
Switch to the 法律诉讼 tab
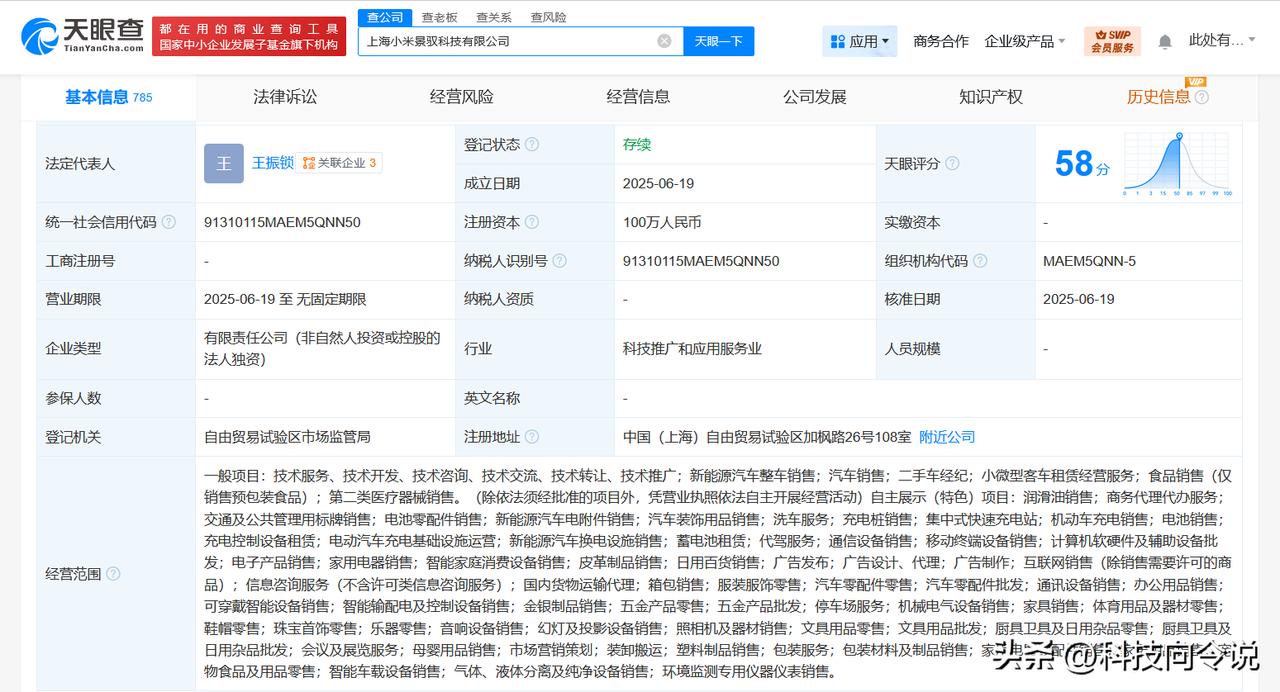coord(285,97)
